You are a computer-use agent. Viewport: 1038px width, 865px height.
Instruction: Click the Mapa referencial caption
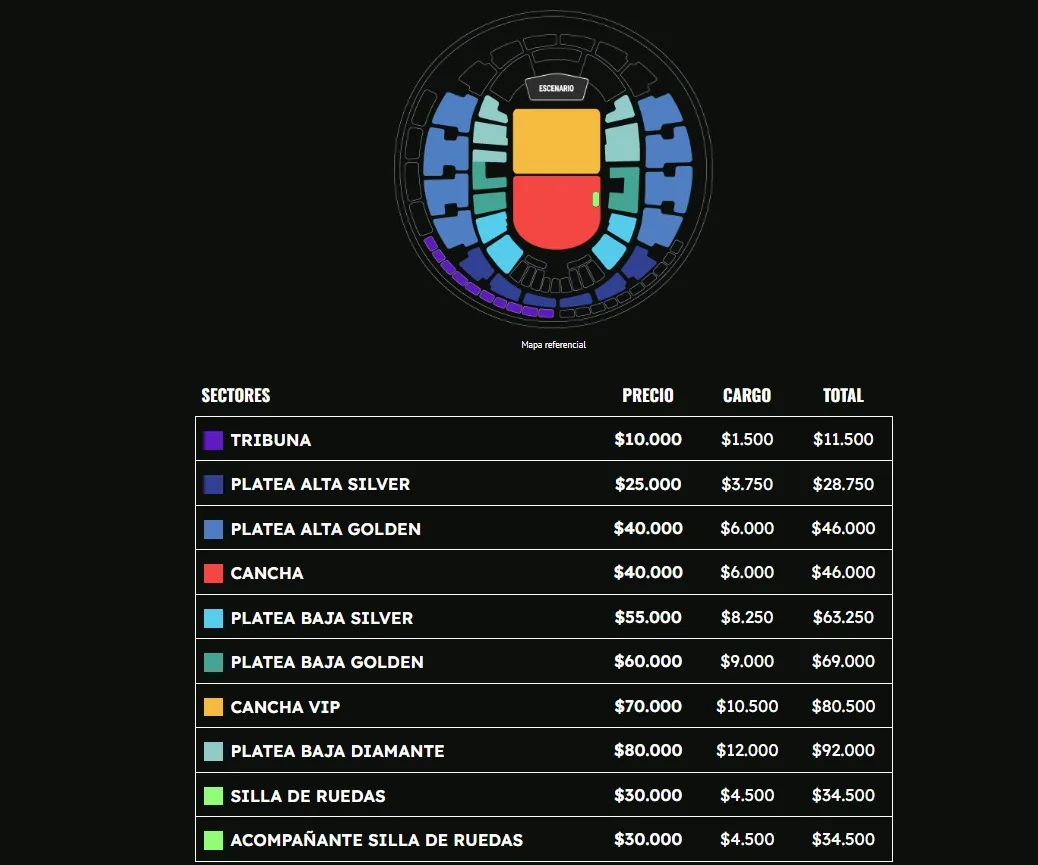pos(553,345)
